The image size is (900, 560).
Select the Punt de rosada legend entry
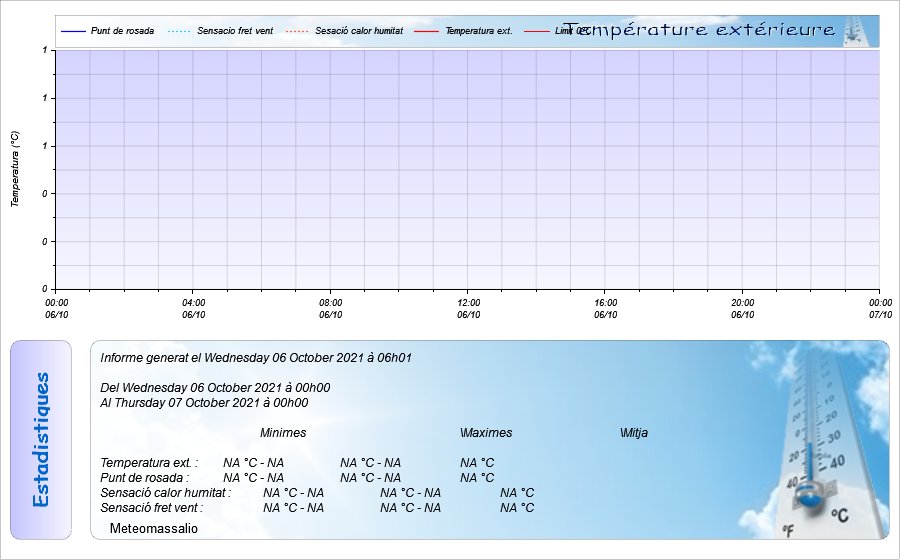(108, 31)
